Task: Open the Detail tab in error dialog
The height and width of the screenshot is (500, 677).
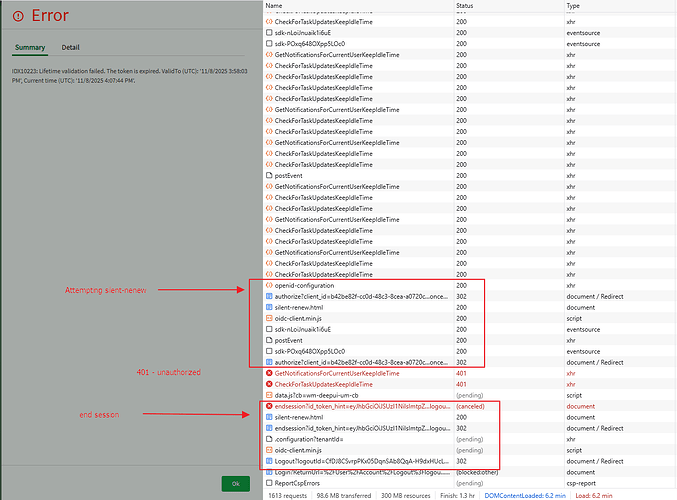Action: coord(70,47)
